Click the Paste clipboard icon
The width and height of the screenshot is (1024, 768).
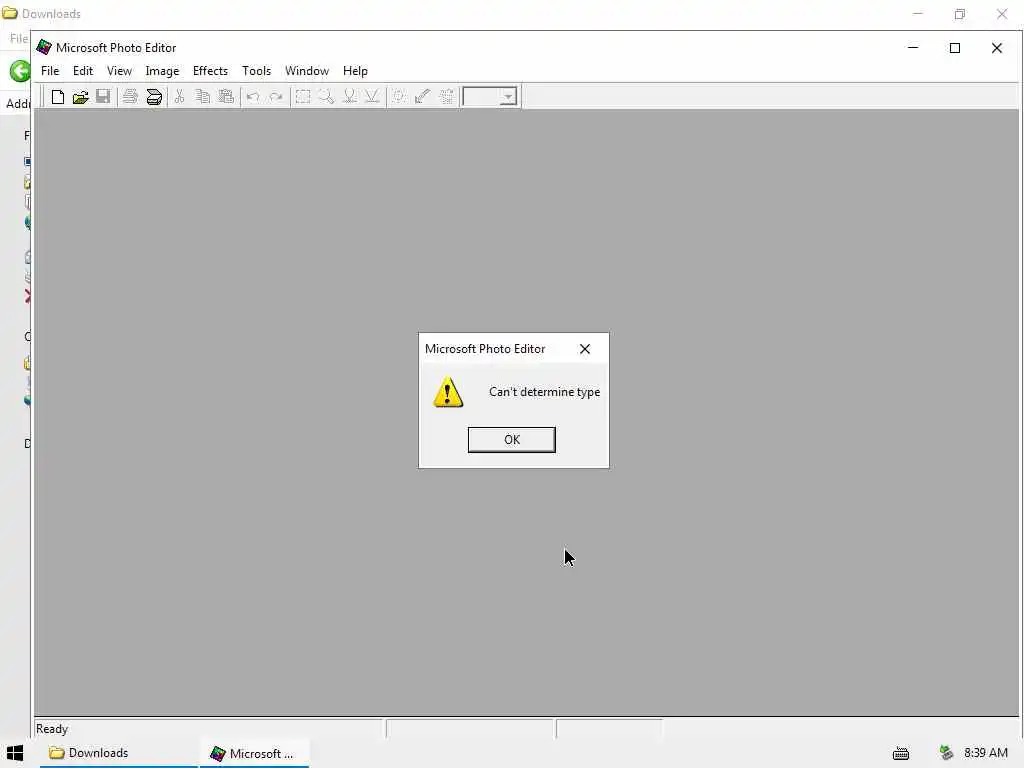click(226, 97)
